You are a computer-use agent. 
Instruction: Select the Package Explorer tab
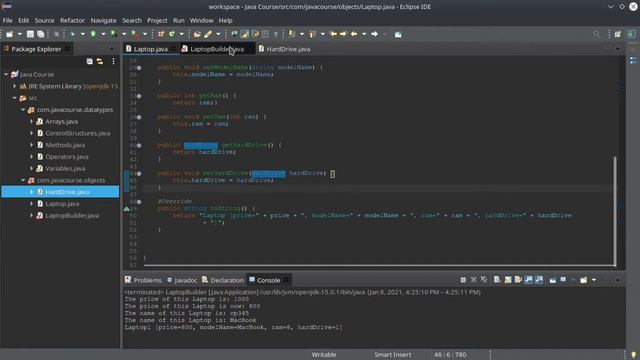click(x=36, y=49)
